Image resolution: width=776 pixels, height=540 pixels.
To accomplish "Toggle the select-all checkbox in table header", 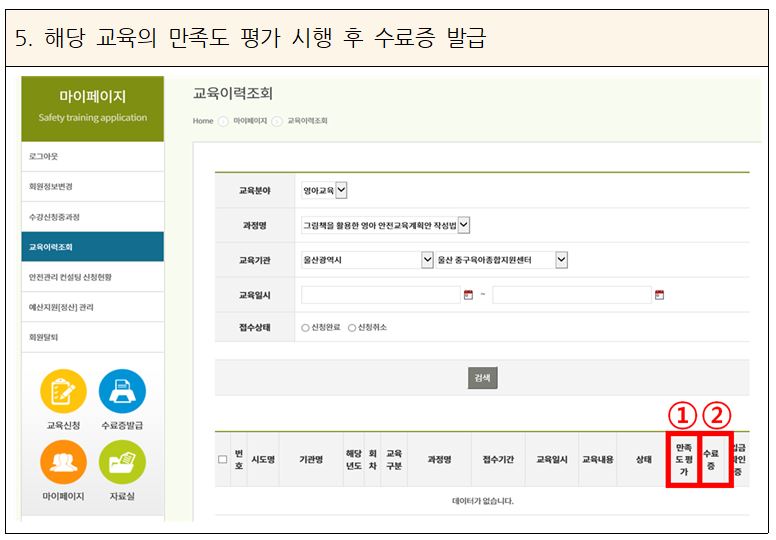I will (222, 459).
